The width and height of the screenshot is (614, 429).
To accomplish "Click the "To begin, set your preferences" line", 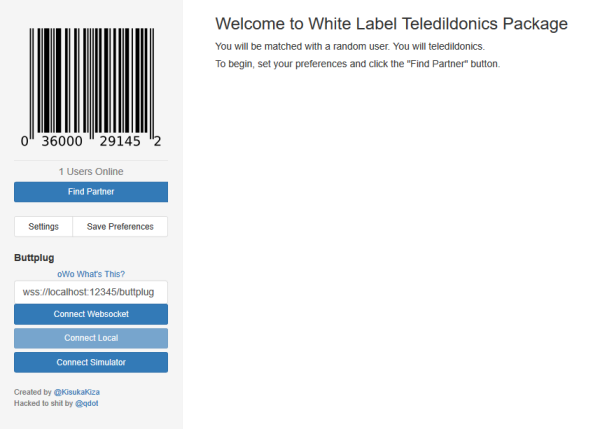I will [357, 64].
